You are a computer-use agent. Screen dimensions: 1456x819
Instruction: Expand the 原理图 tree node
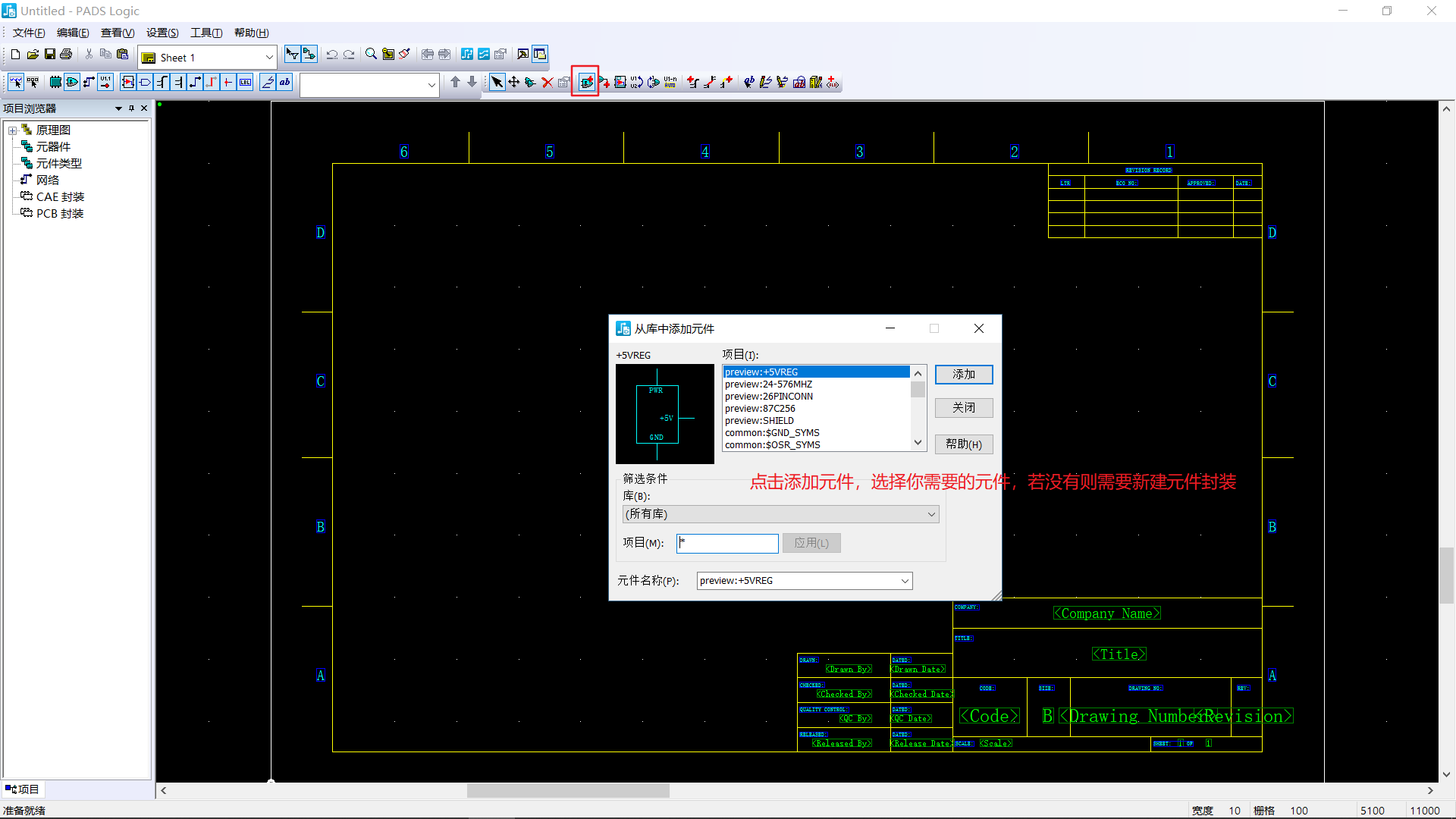(x=13, y=130)
